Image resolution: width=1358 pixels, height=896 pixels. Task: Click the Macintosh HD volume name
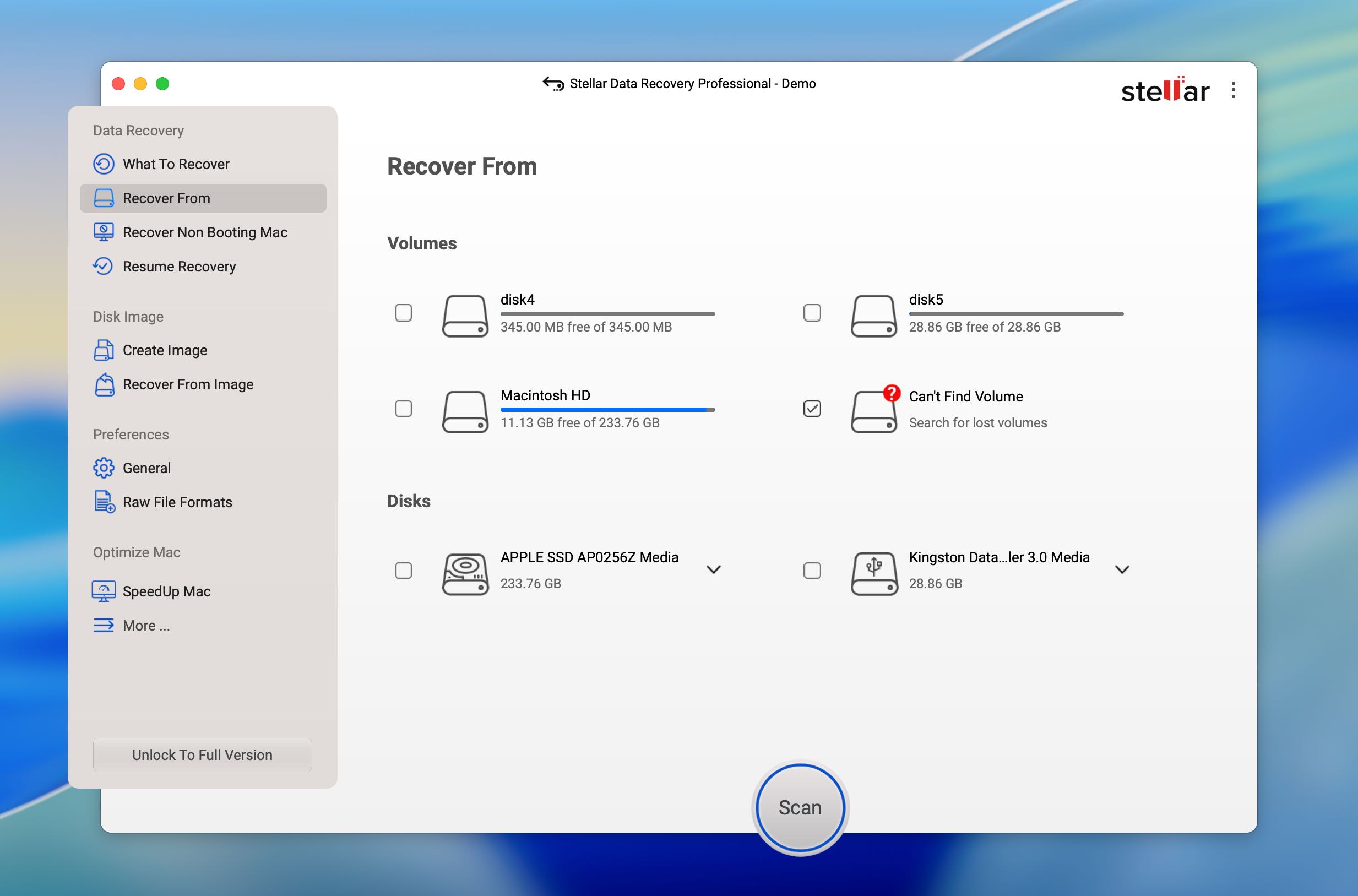(545, 395)
